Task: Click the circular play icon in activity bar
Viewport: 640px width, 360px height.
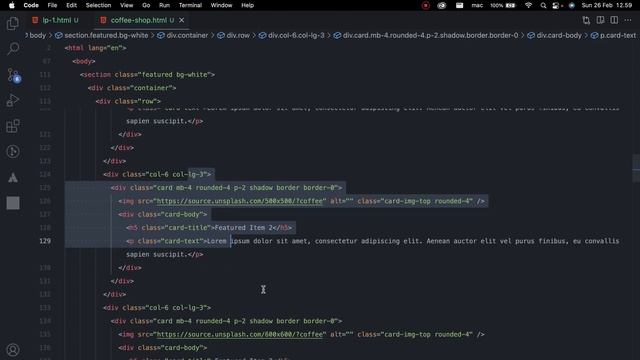Action: 13,152
